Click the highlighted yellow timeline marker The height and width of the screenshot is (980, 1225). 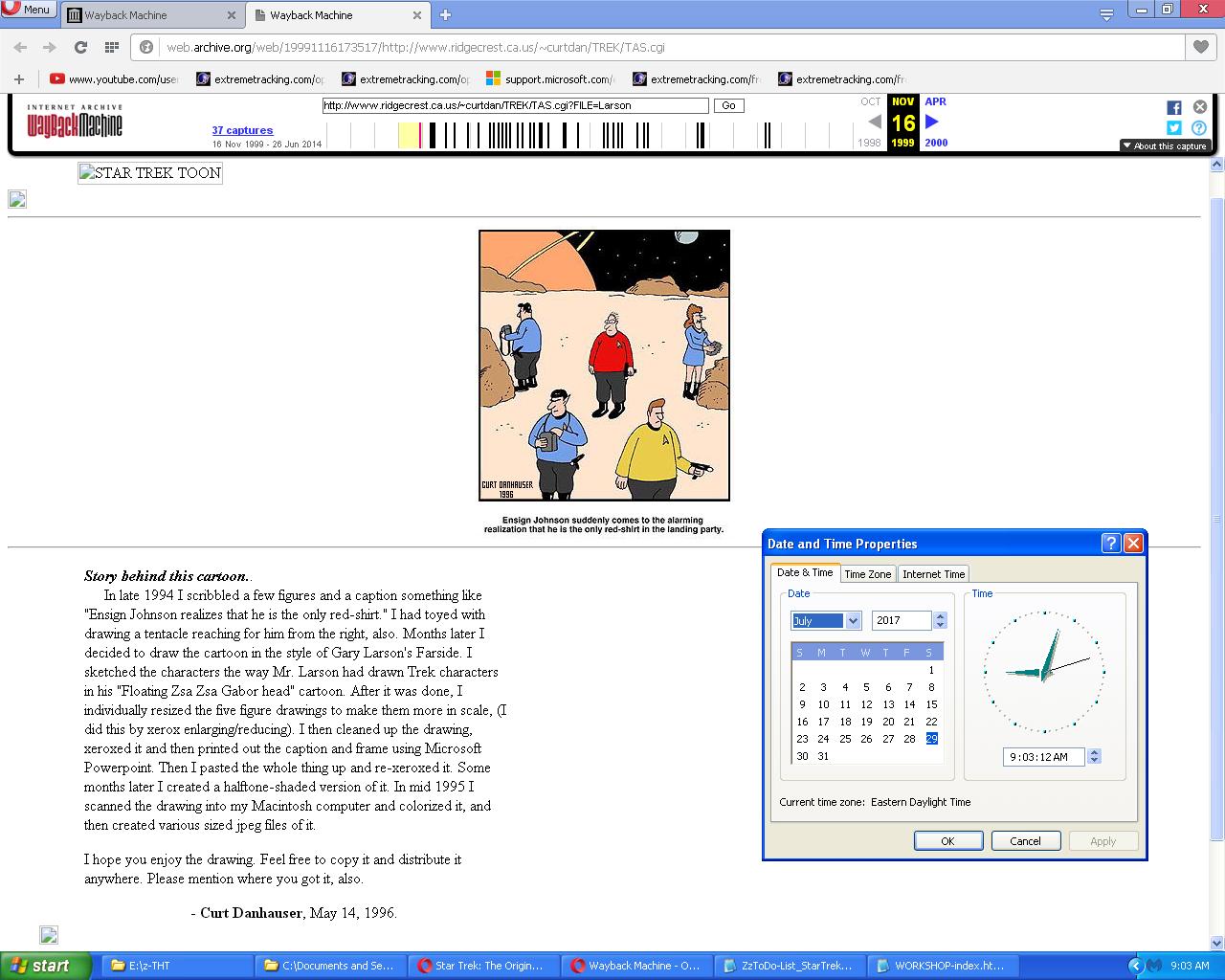point(409,135)
